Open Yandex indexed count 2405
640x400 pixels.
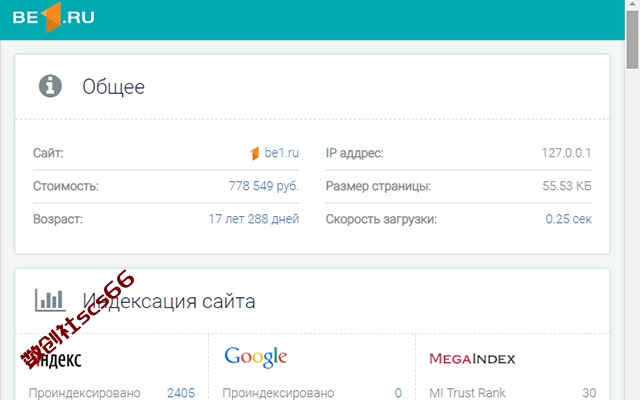pyautogui.click(x=181, y=393)
